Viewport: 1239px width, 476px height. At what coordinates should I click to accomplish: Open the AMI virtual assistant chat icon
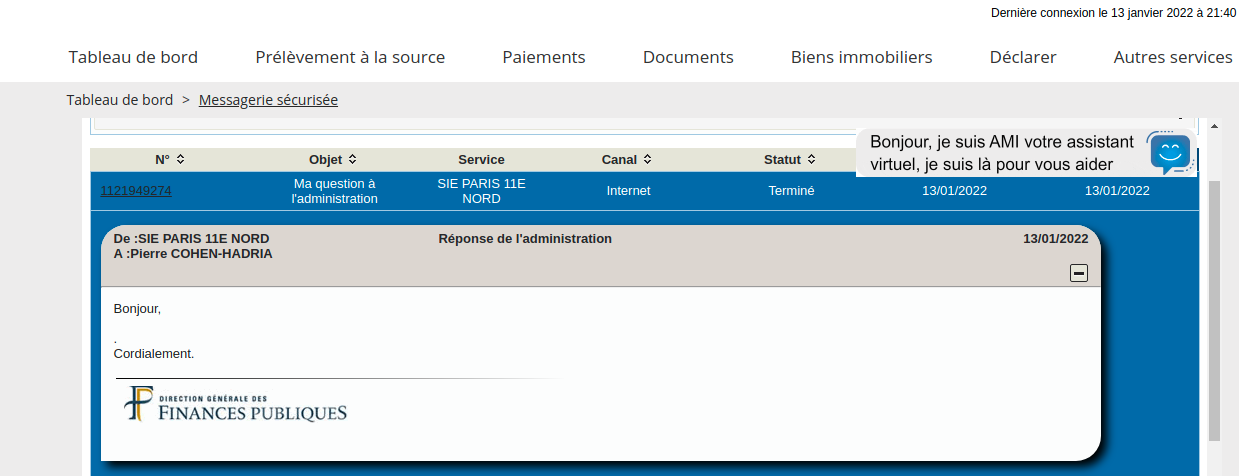click(1170, 154)
